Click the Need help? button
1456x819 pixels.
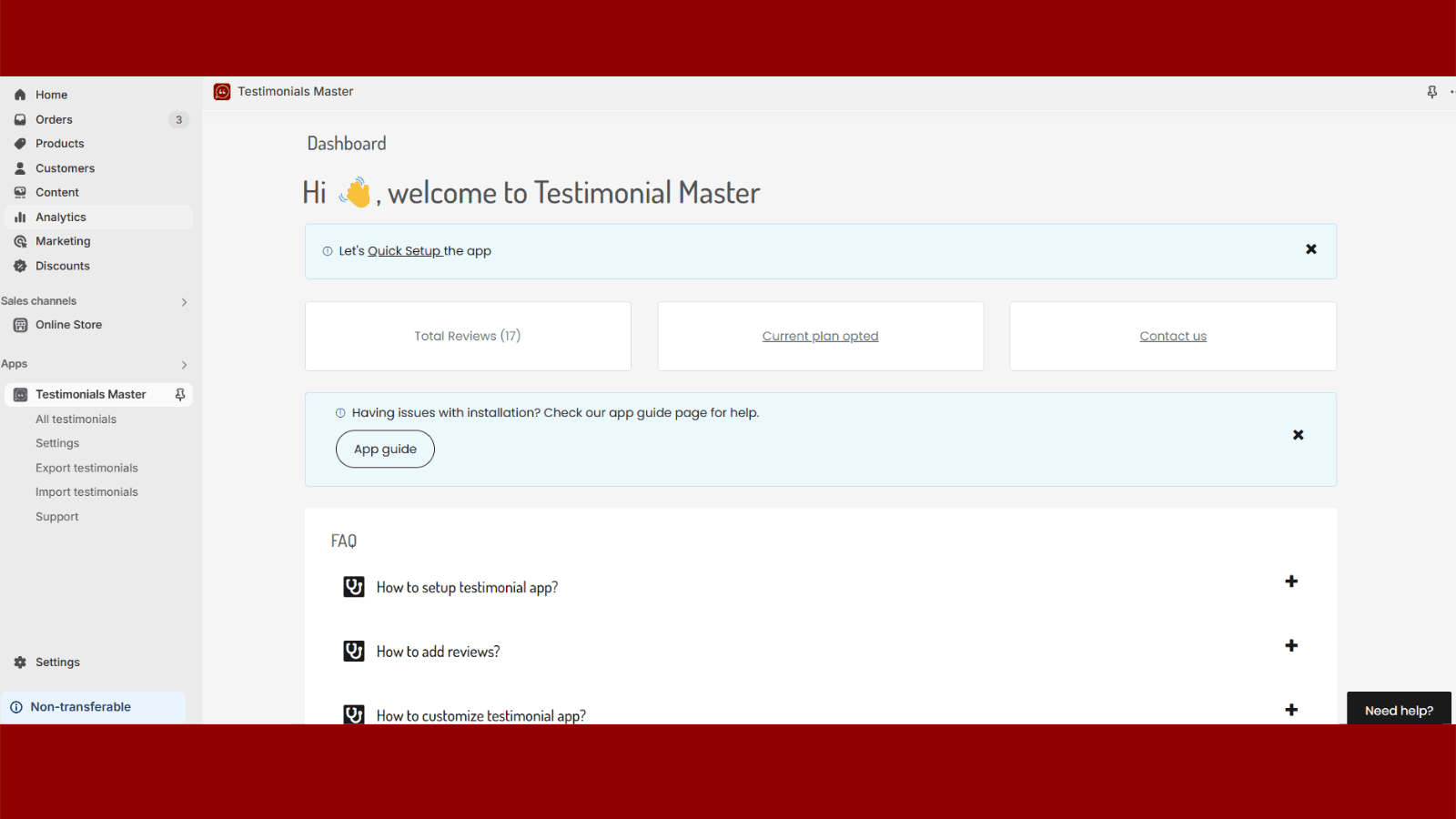pyautogui.click(x=1398, y=709)
